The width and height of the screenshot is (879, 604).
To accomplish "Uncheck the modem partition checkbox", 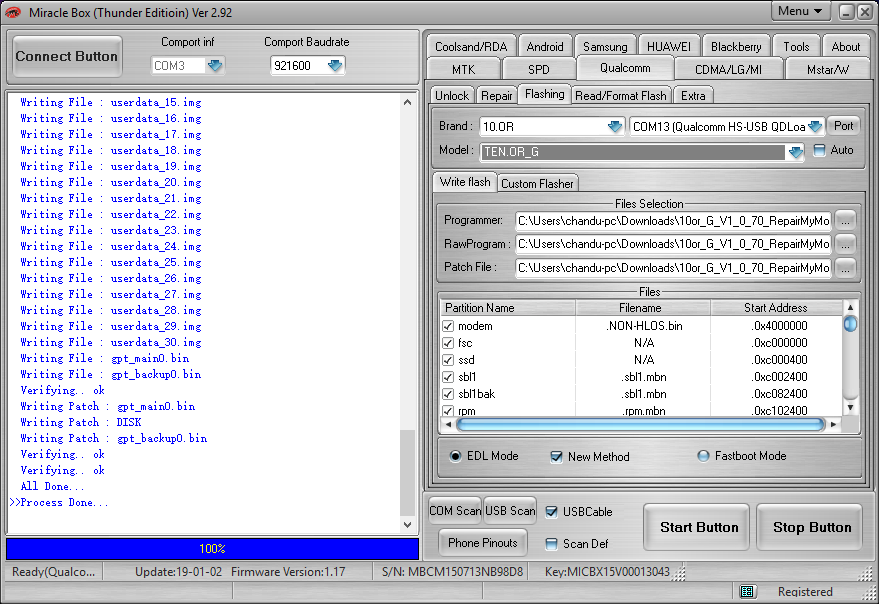I will coord(448,326).
